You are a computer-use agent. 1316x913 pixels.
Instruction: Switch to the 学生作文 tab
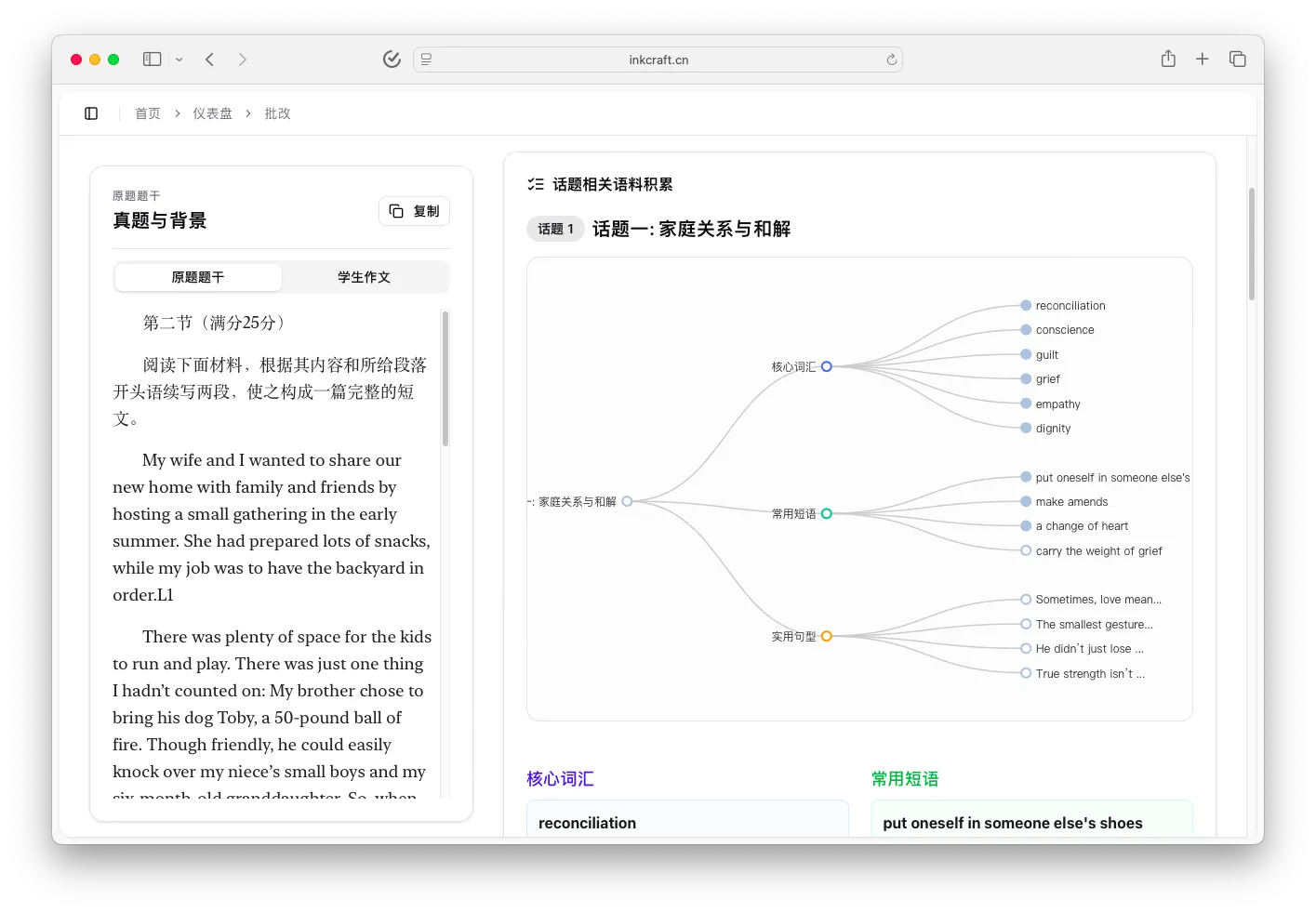click(x=365, y=277)
